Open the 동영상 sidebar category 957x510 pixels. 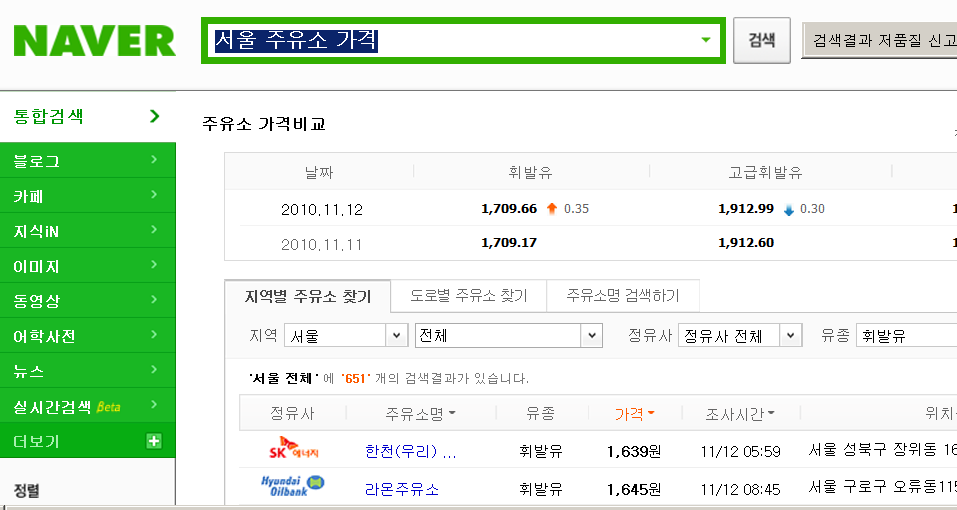(x=88, y=300)
